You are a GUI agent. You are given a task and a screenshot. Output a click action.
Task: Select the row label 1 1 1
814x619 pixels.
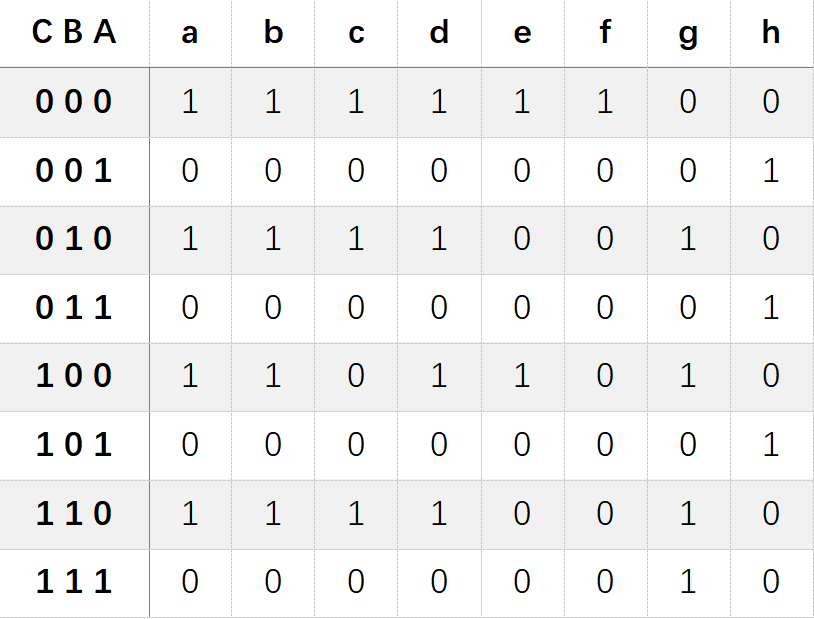tap(74, 582)
